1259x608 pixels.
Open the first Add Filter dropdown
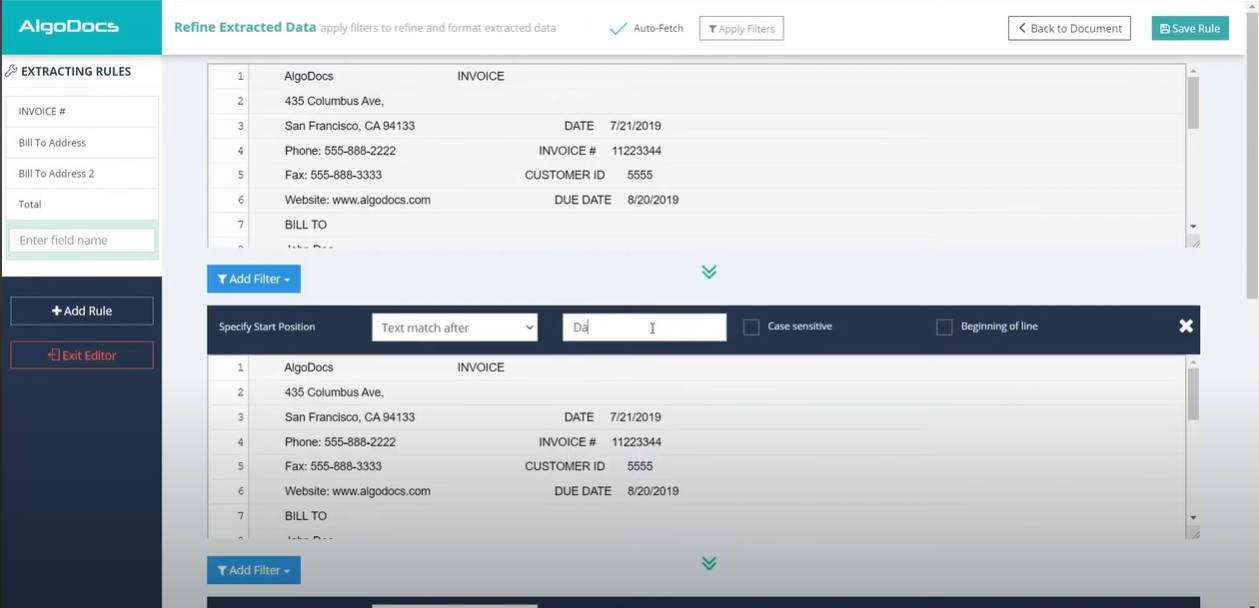[254, 279]
